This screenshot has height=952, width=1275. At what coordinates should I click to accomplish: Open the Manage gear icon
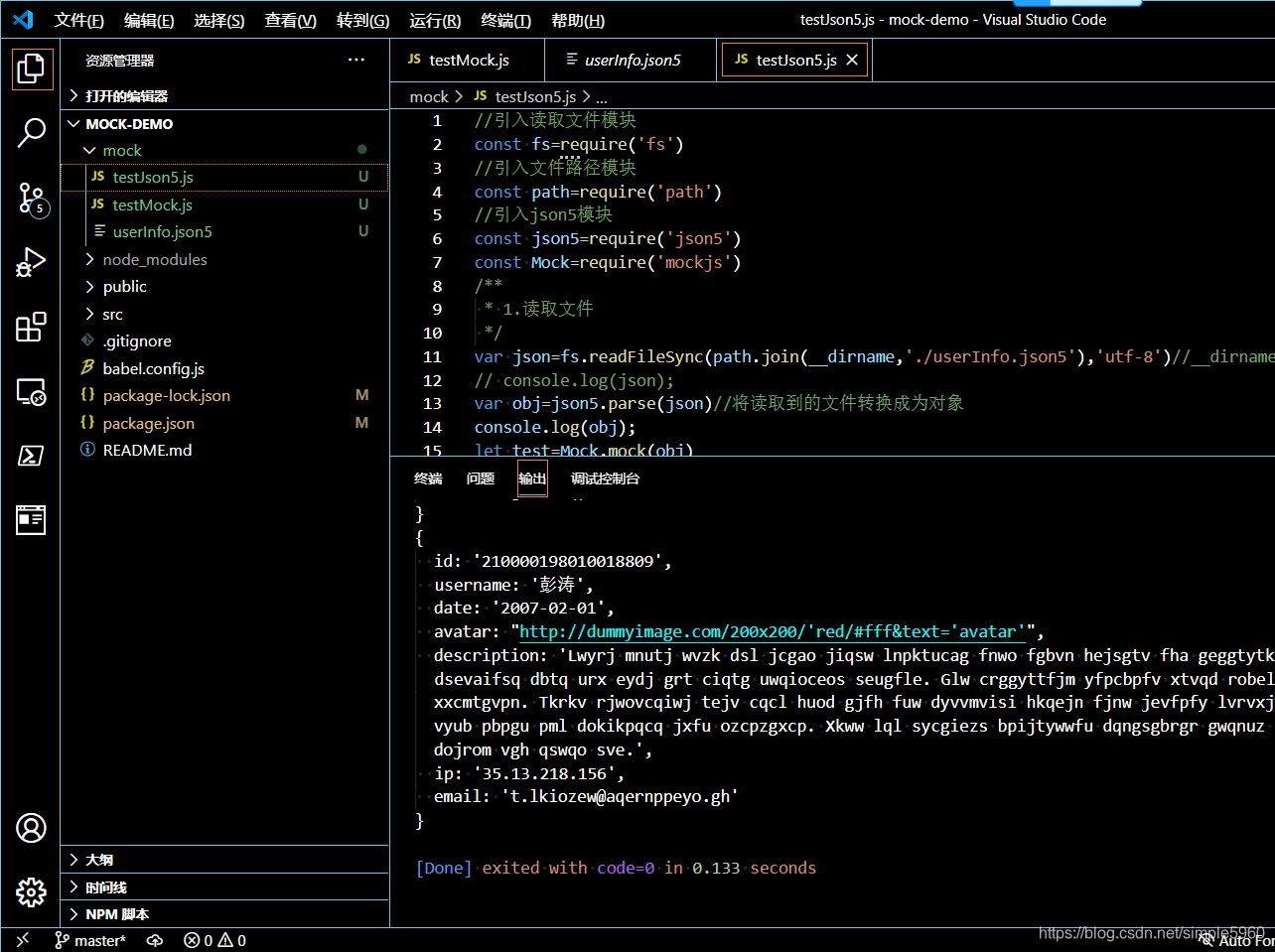click(x=31, y=891)
